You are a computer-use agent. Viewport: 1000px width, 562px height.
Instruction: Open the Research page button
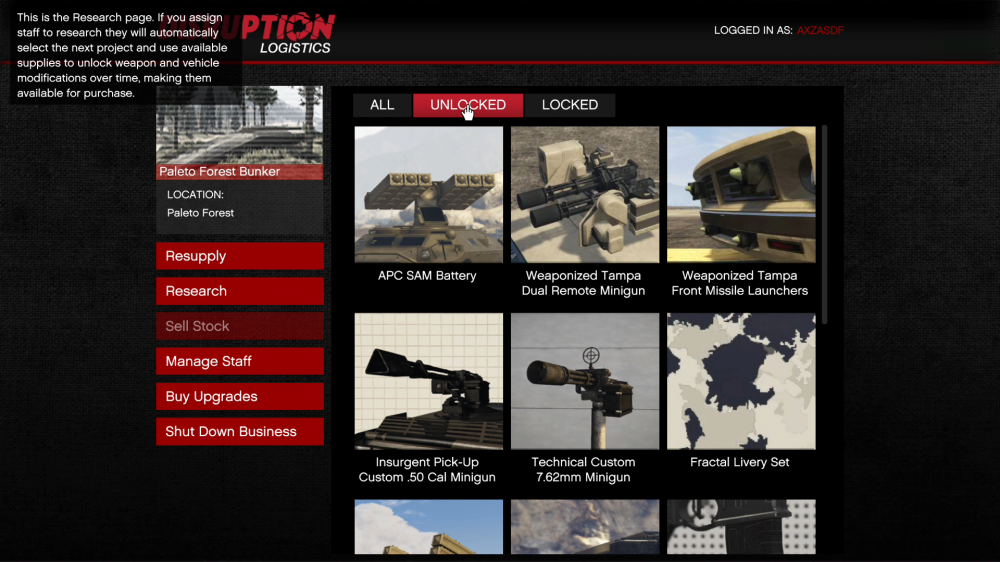240,291
